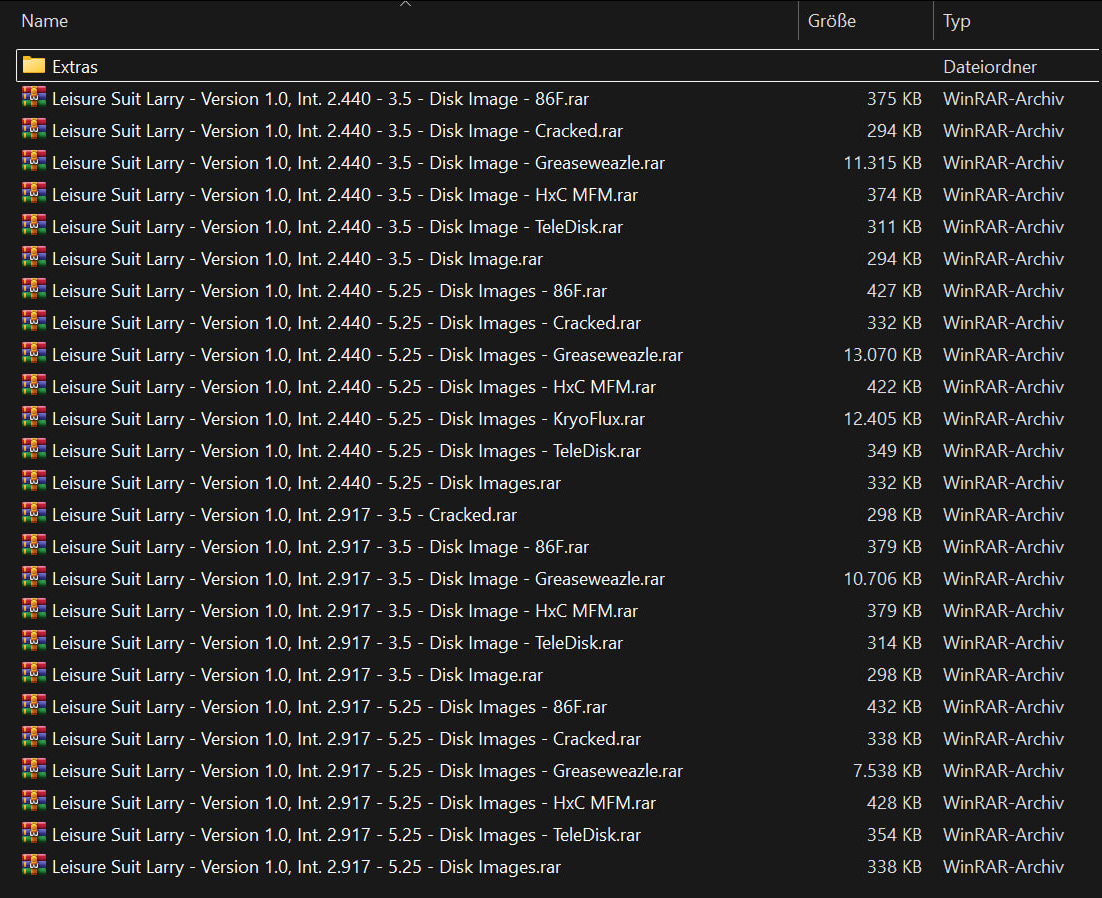Click the 349 KB size value
1102x898 pixels.
(x=894, y=451)
